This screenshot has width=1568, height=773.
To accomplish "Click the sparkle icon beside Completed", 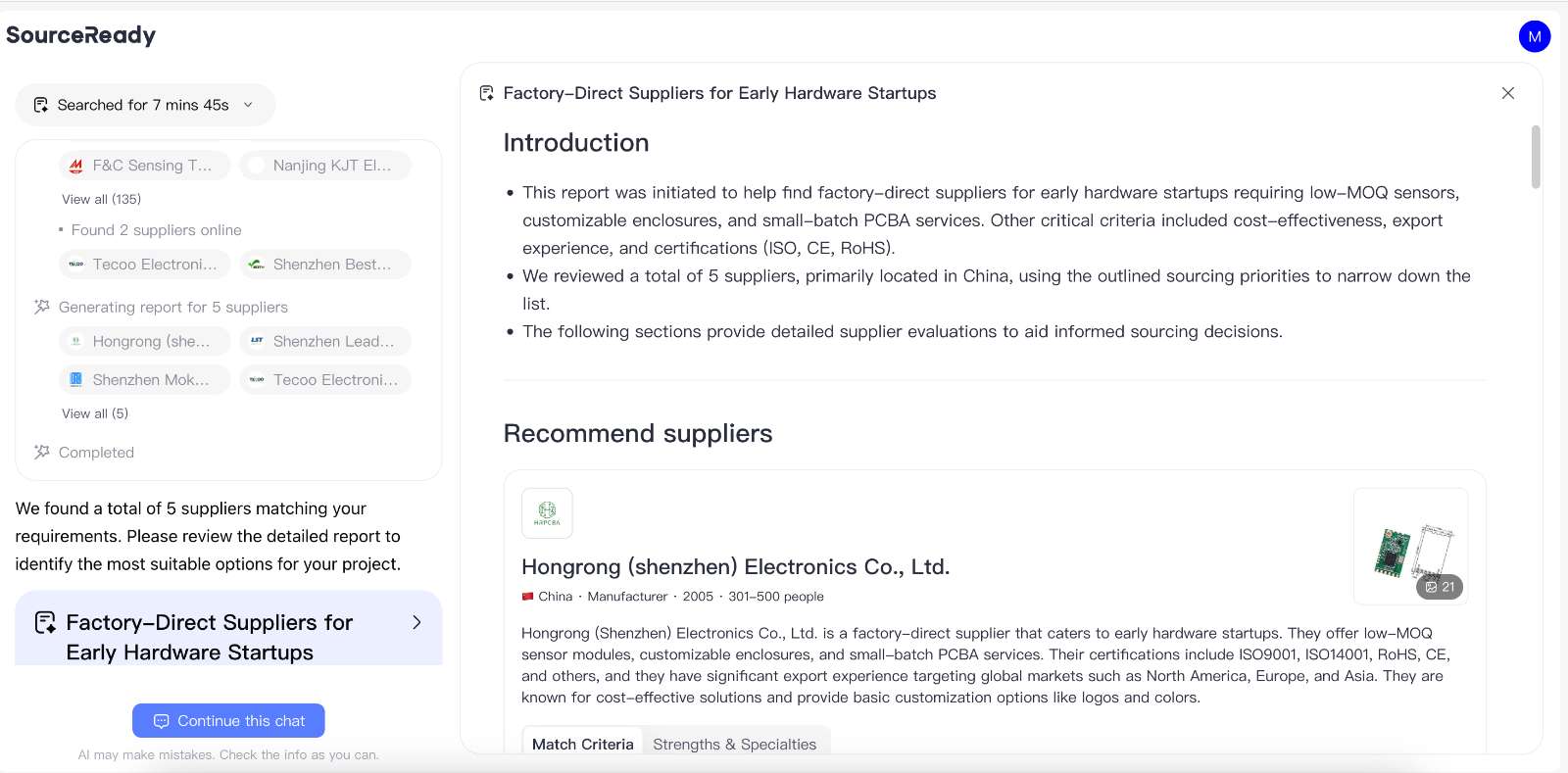I will [x=41, y=452].
